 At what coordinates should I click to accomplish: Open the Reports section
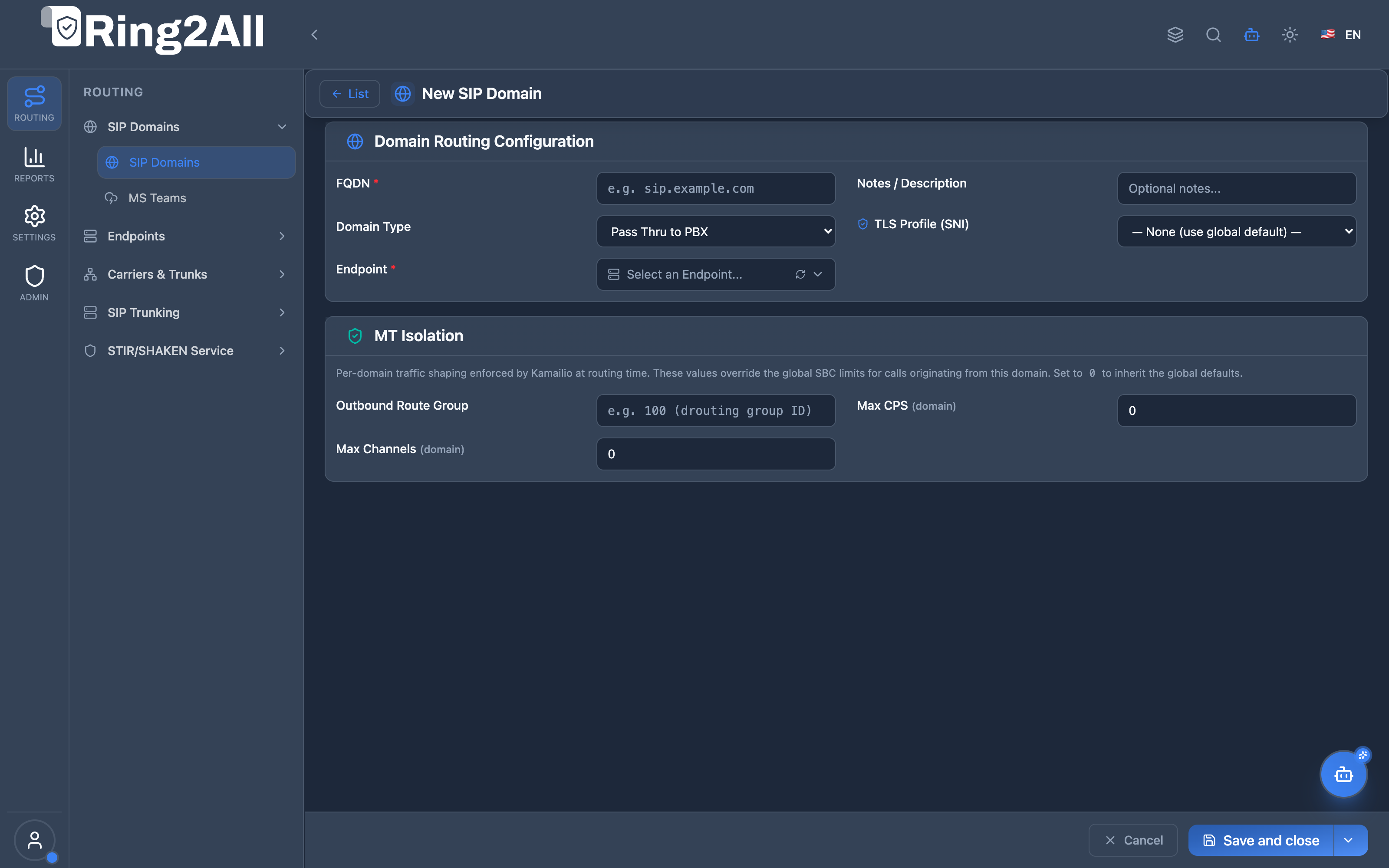[34, 164]
